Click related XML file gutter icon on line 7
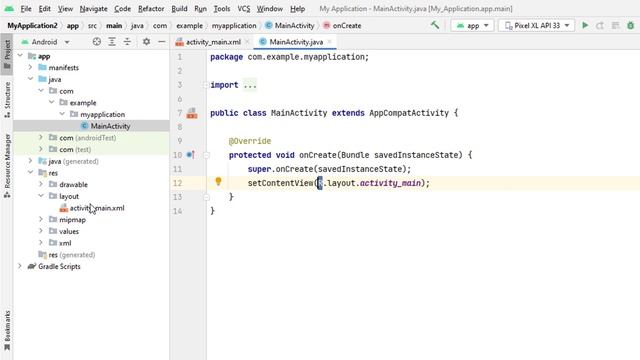The height and width of the screenshot is (360, 640). tap(192, 113)
